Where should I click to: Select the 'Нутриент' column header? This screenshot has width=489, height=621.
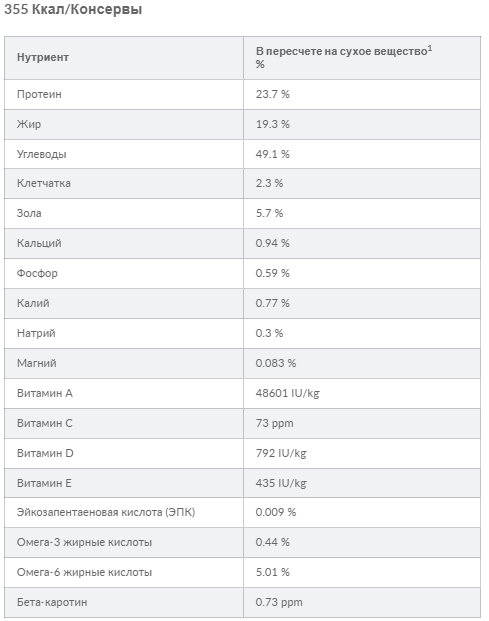coord(43,57)
